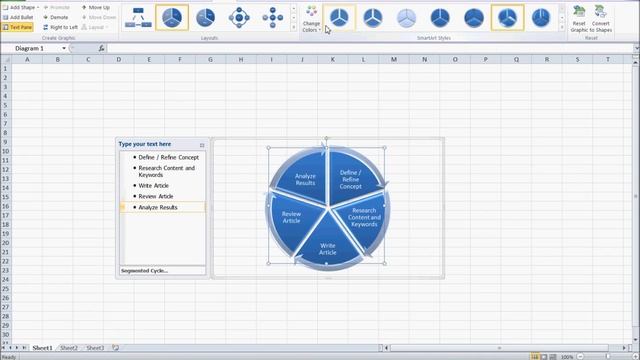Viewport: 640px width, 360px height.
Task: Apply the pale light-blue SmartArt style
Action: tap(407, 18)
